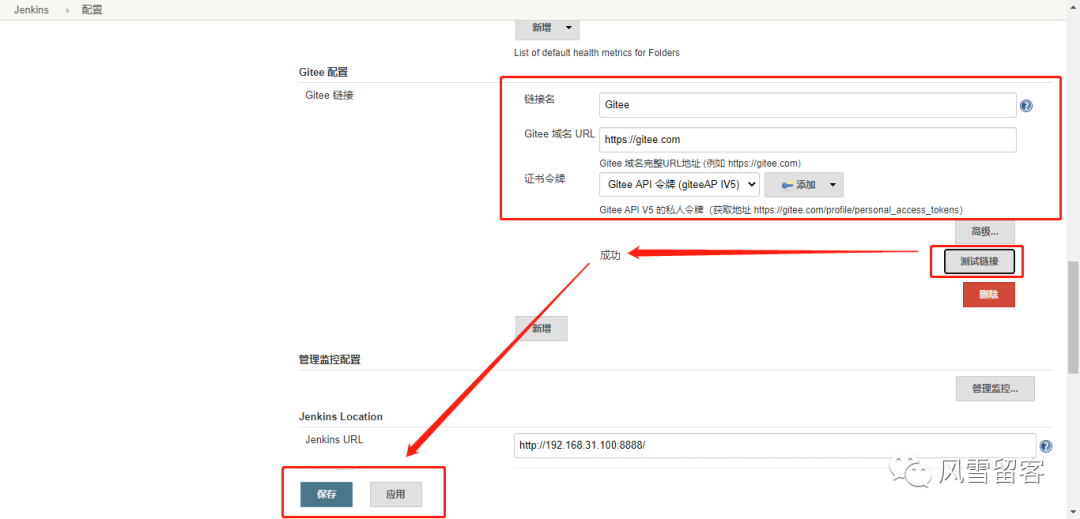Select the Jenkins Location heading
1080x519 pixels.
pyautogui.click(x=341, y=416)
